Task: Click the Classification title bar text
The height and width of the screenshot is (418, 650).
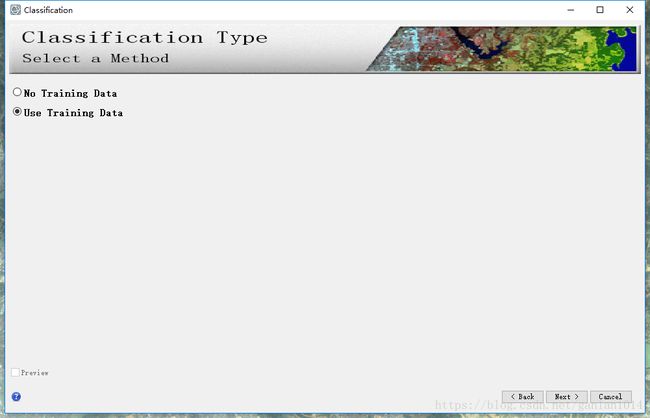Action: 48,10
